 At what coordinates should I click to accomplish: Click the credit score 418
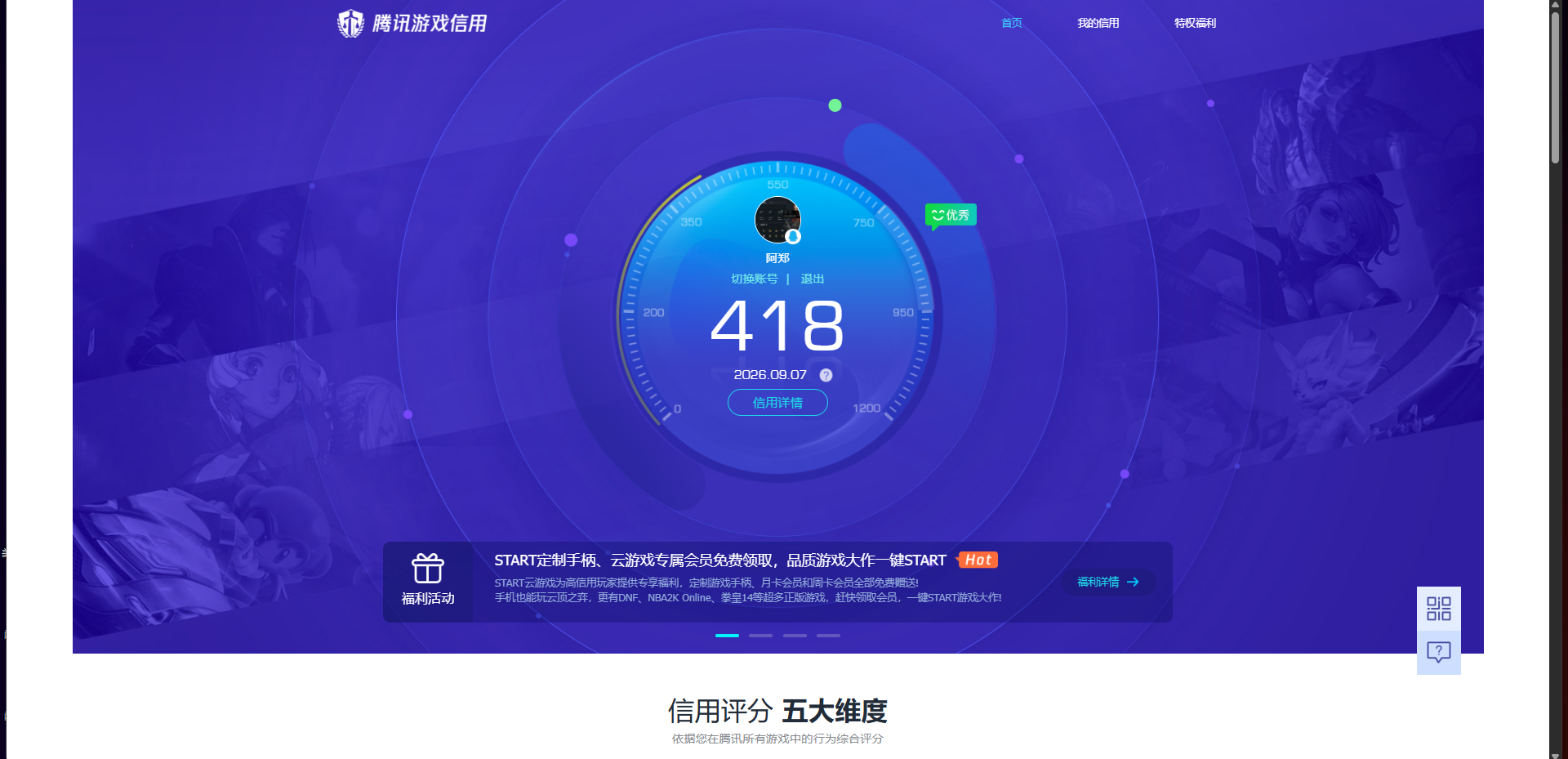coord(777,325)
